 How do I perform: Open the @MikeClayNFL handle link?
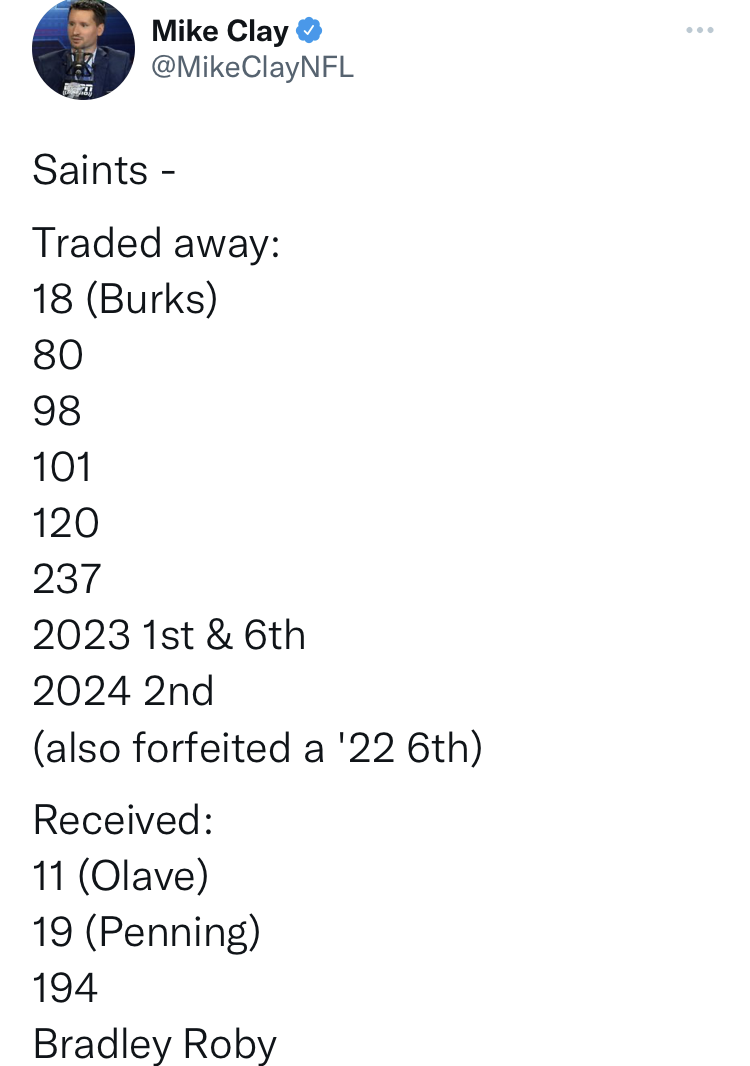252,67
